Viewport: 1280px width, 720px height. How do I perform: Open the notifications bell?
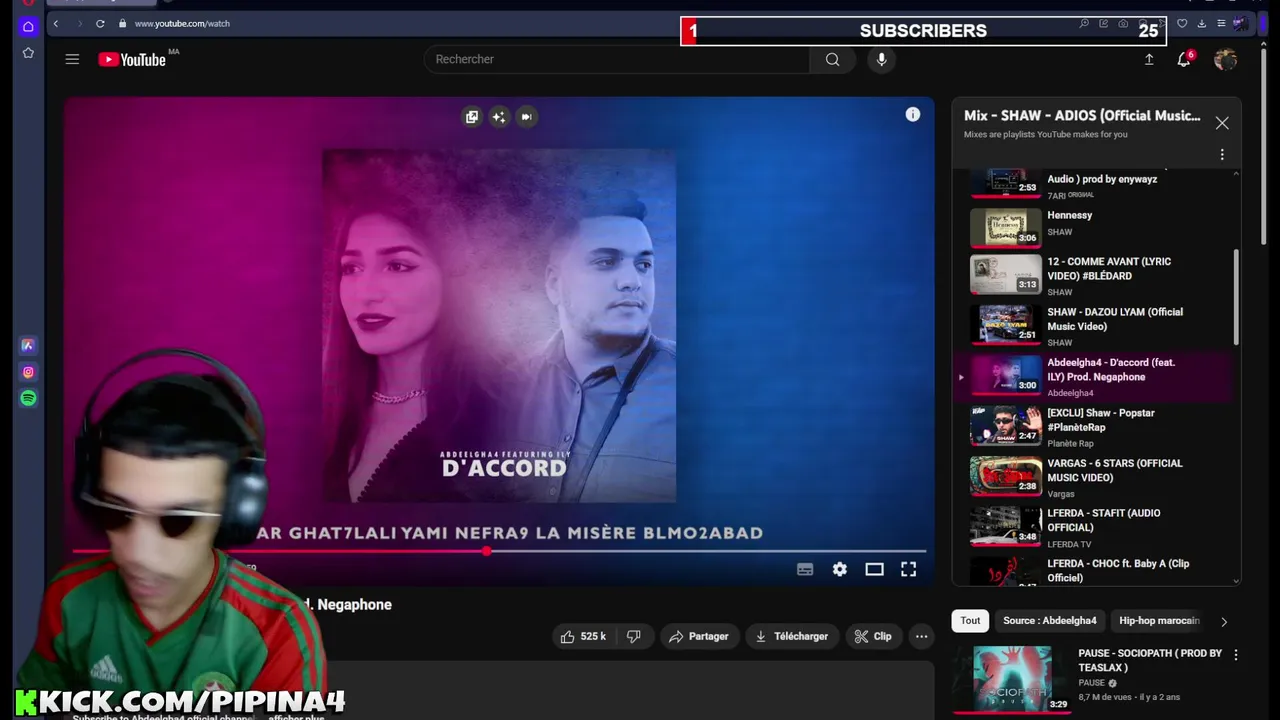pyautogui.click(x=1184, y=60)
